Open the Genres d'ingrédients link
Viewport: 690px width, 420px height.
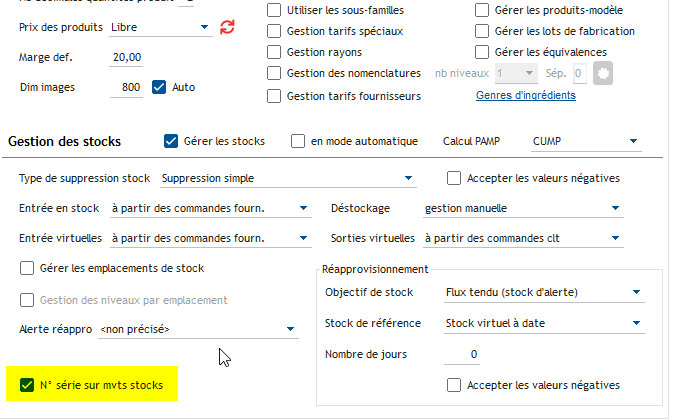coord(525,96)
